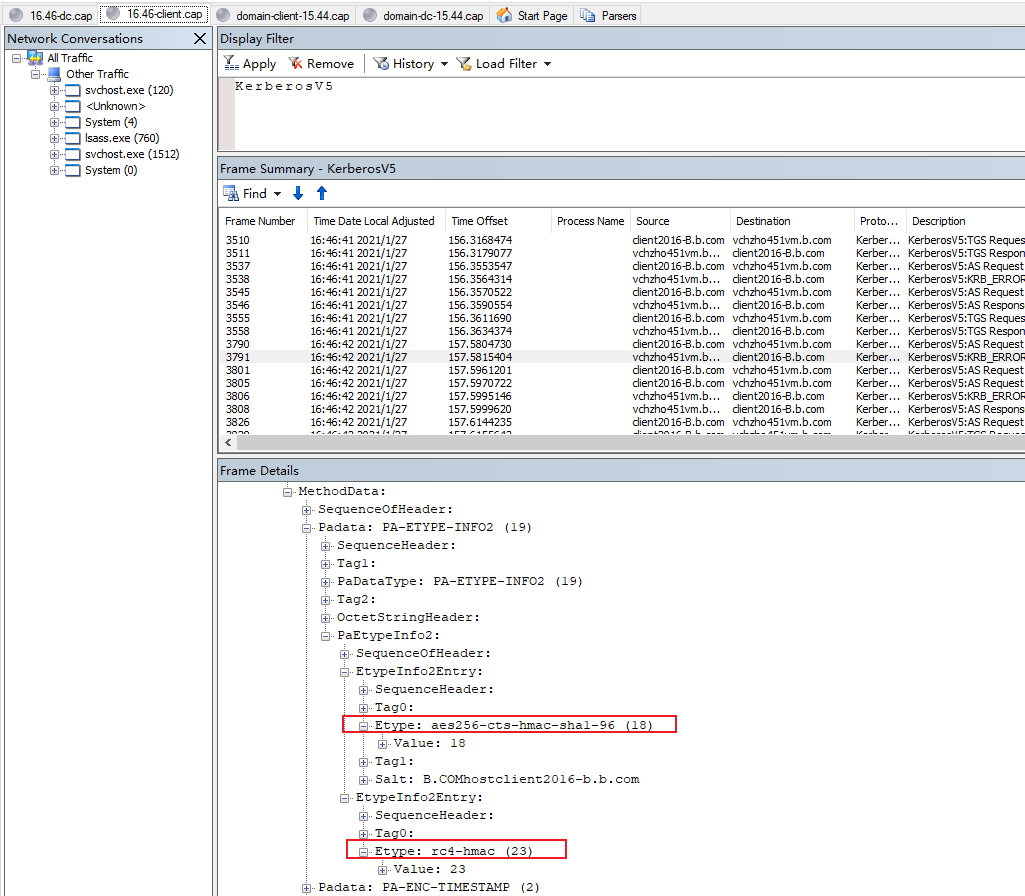Expand Salt: B.COMhostclient2016-b.b.com node
The image size is (1025, 896).
tap(363, 780)
